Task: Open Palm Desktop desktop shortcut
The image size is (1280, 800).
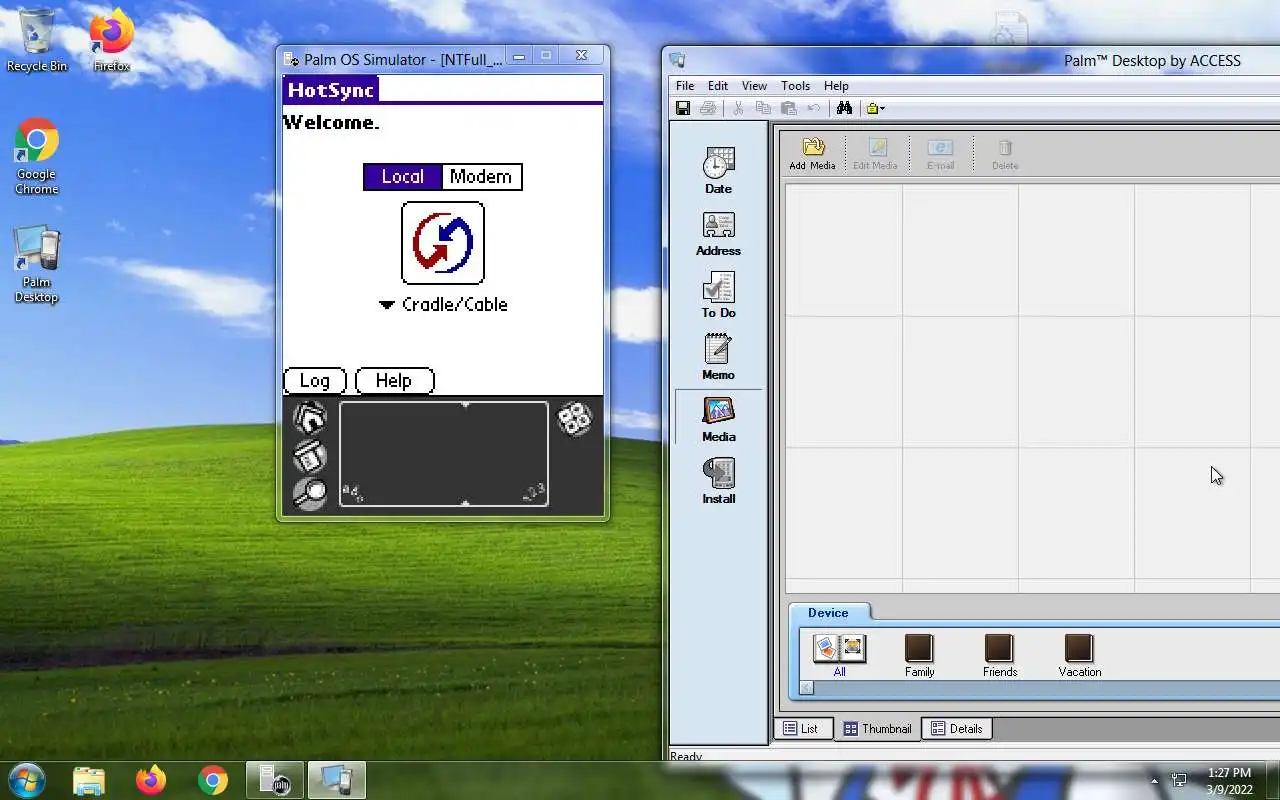Action: tap(37, 264)
